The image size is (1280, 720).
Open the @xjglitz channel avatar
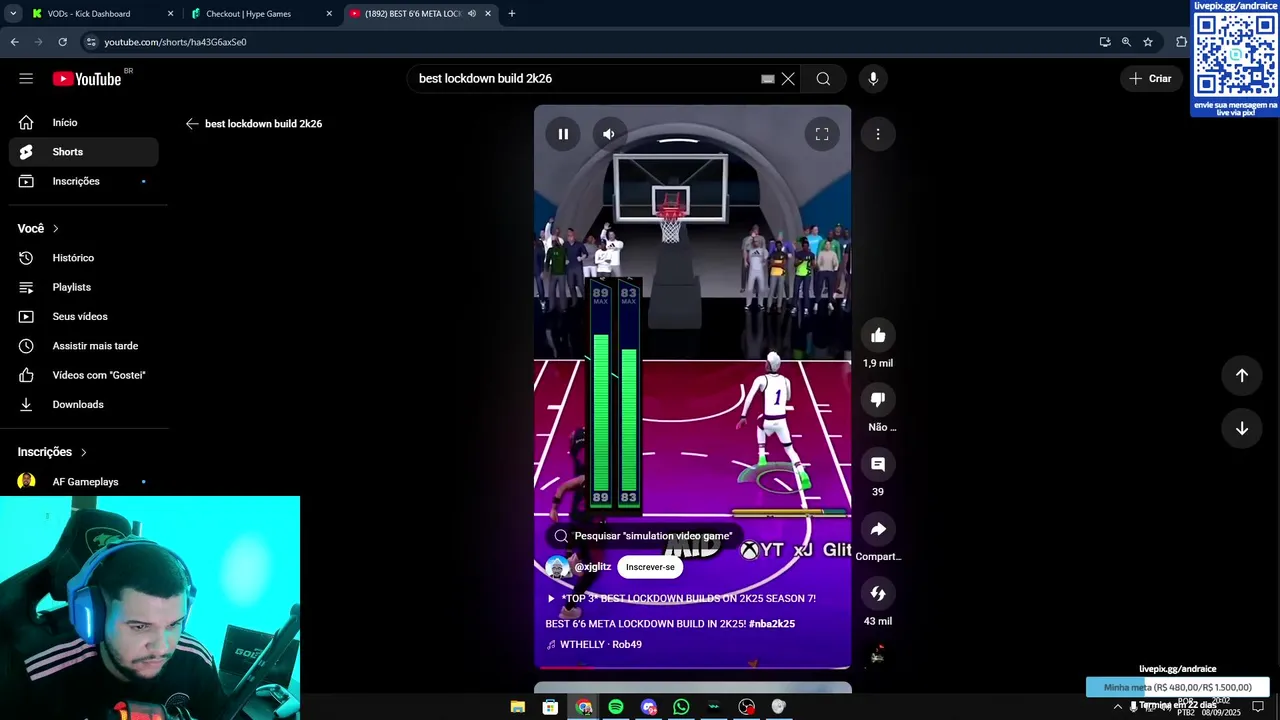click(557, 567)
